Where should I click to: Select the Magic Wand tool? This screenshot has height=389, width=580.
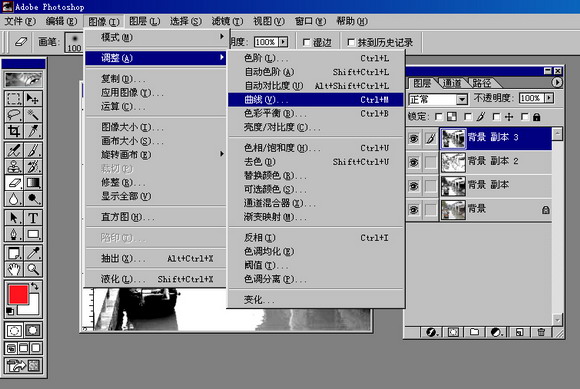tap(33, 115)
